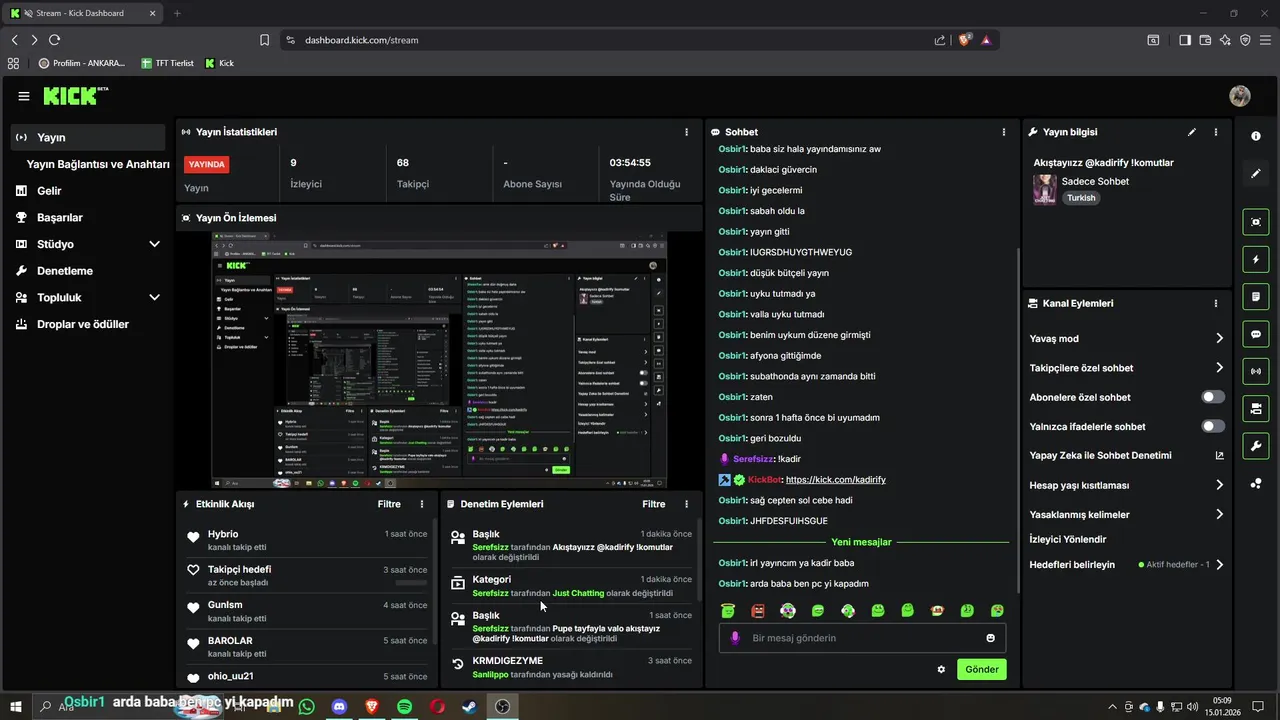Open the Profilim - ANKARA bookmark

(x=82, y=63)
